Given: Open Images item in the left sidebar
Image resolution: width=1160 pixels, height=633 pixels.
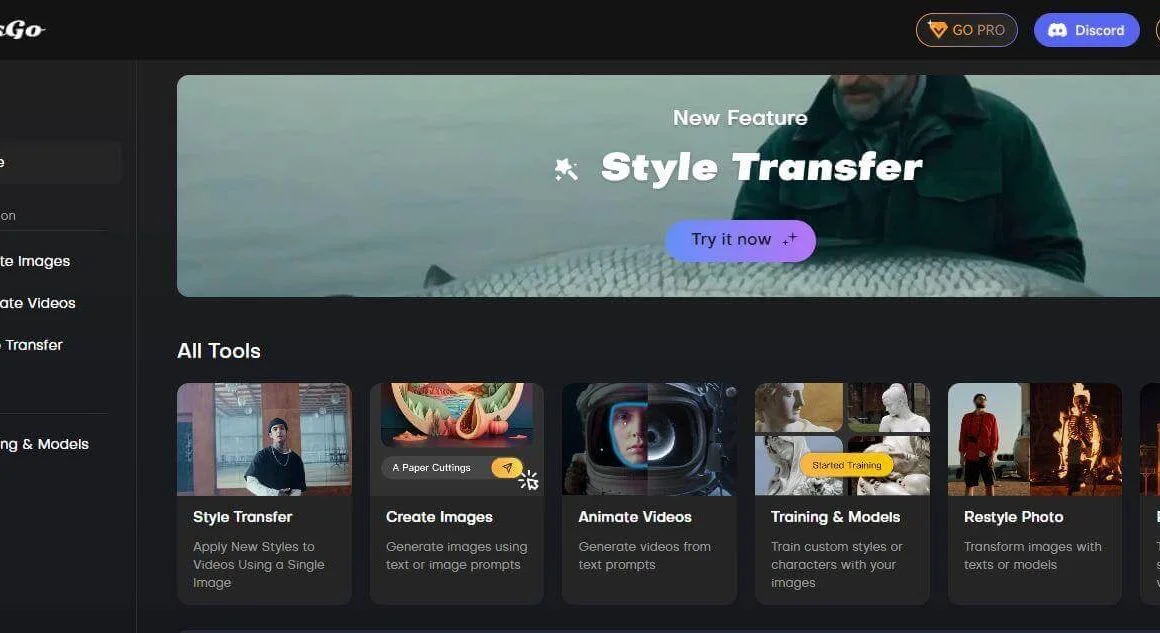Looking at the screenshot, I should [35, 261].
